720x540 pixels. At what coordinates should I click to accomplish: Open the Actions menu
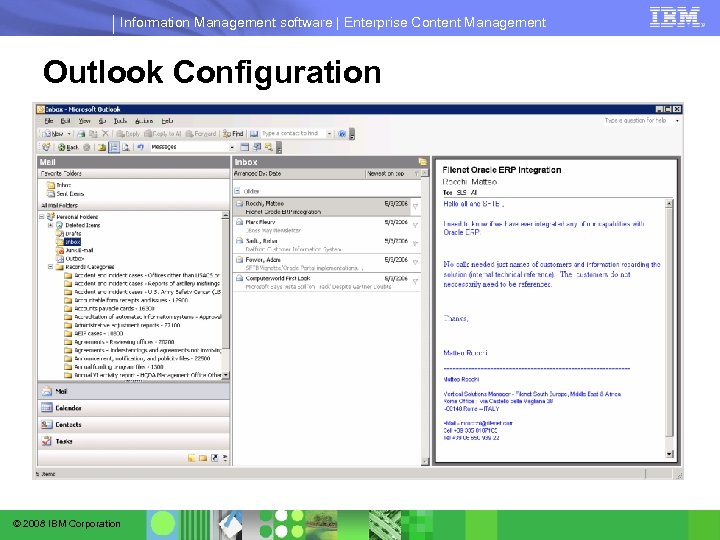click(x=144, y=121)
